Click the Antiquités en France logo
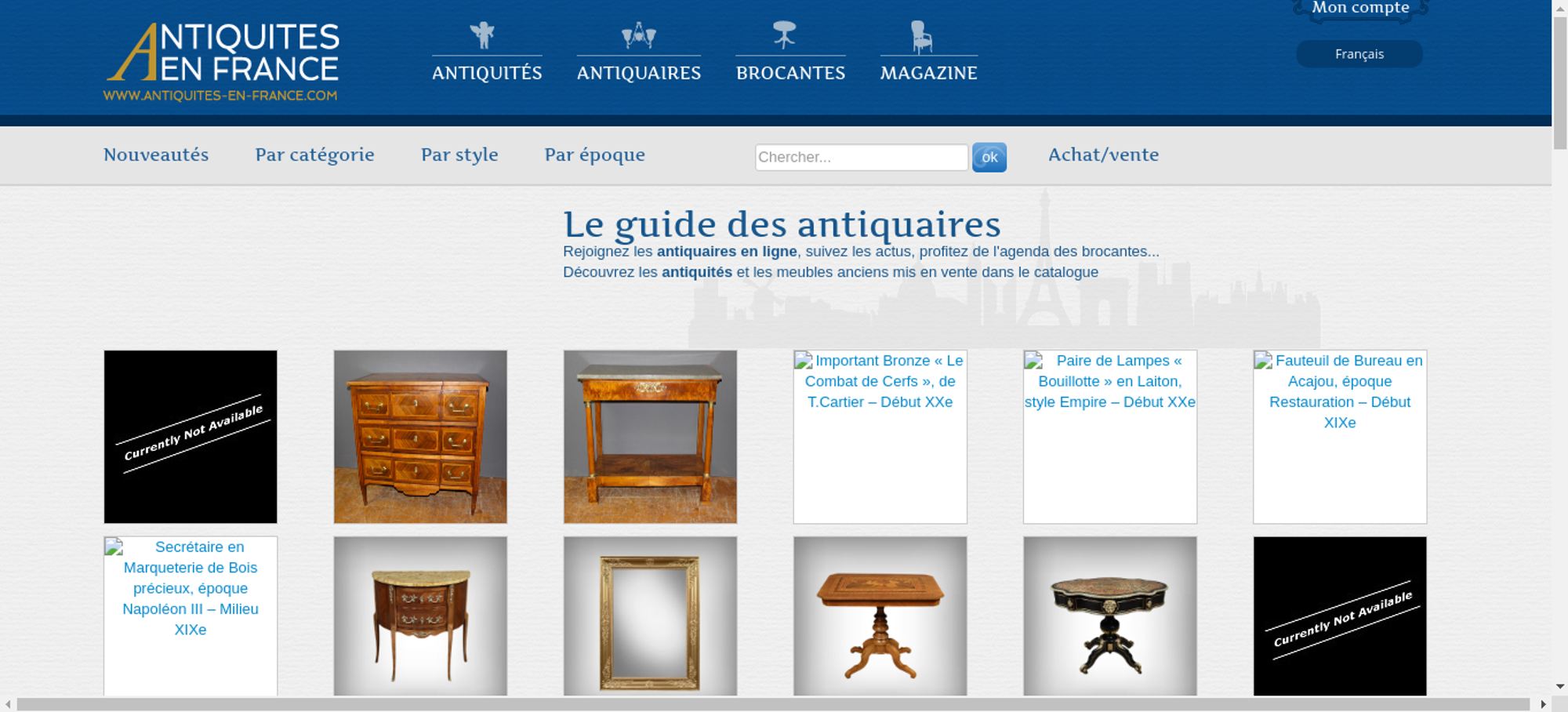The height and width of the screenshot is (712, 1568). 223,61
